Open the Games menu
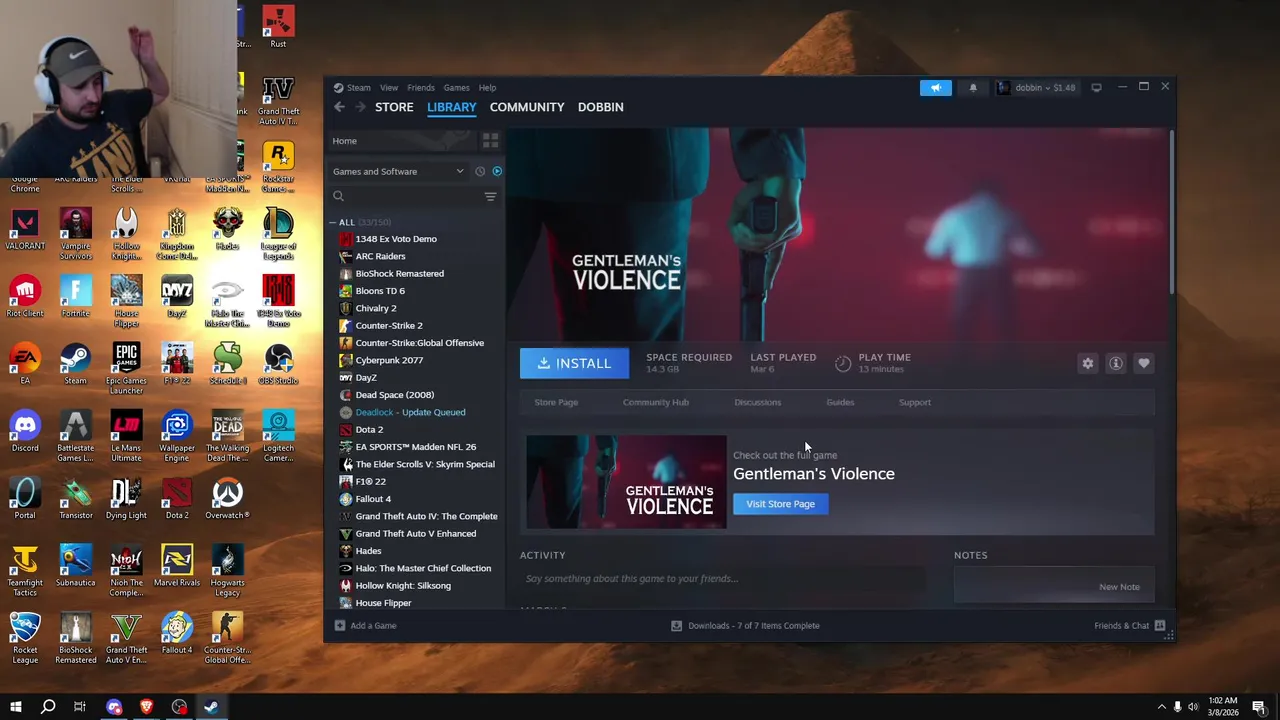The width and height of the screenshot is (1280, 720). [456, 88]
